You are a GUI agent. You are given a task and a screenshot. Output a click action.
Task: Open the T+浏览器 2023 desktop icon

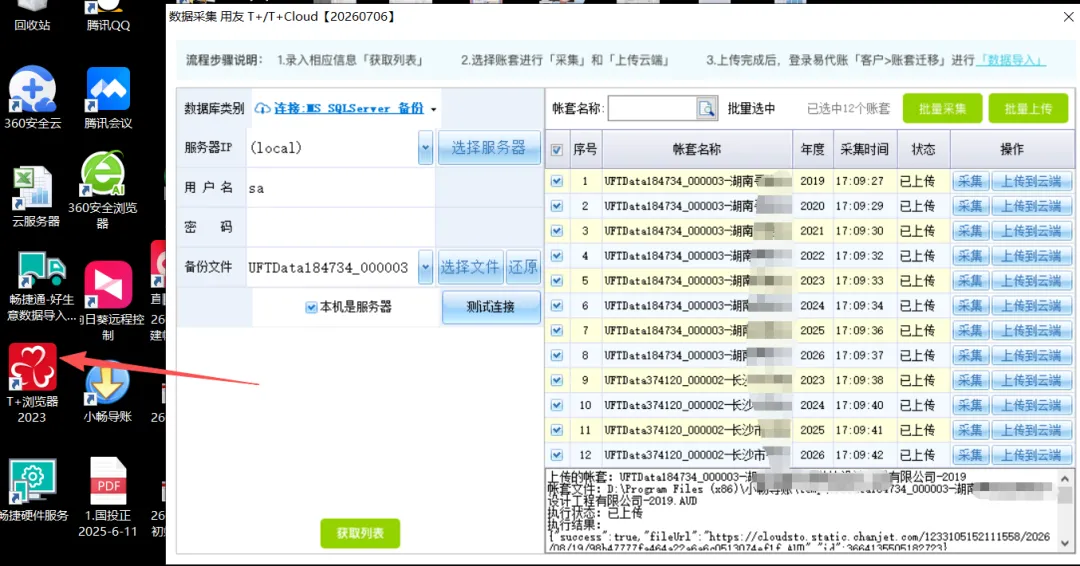click(32, 383)
